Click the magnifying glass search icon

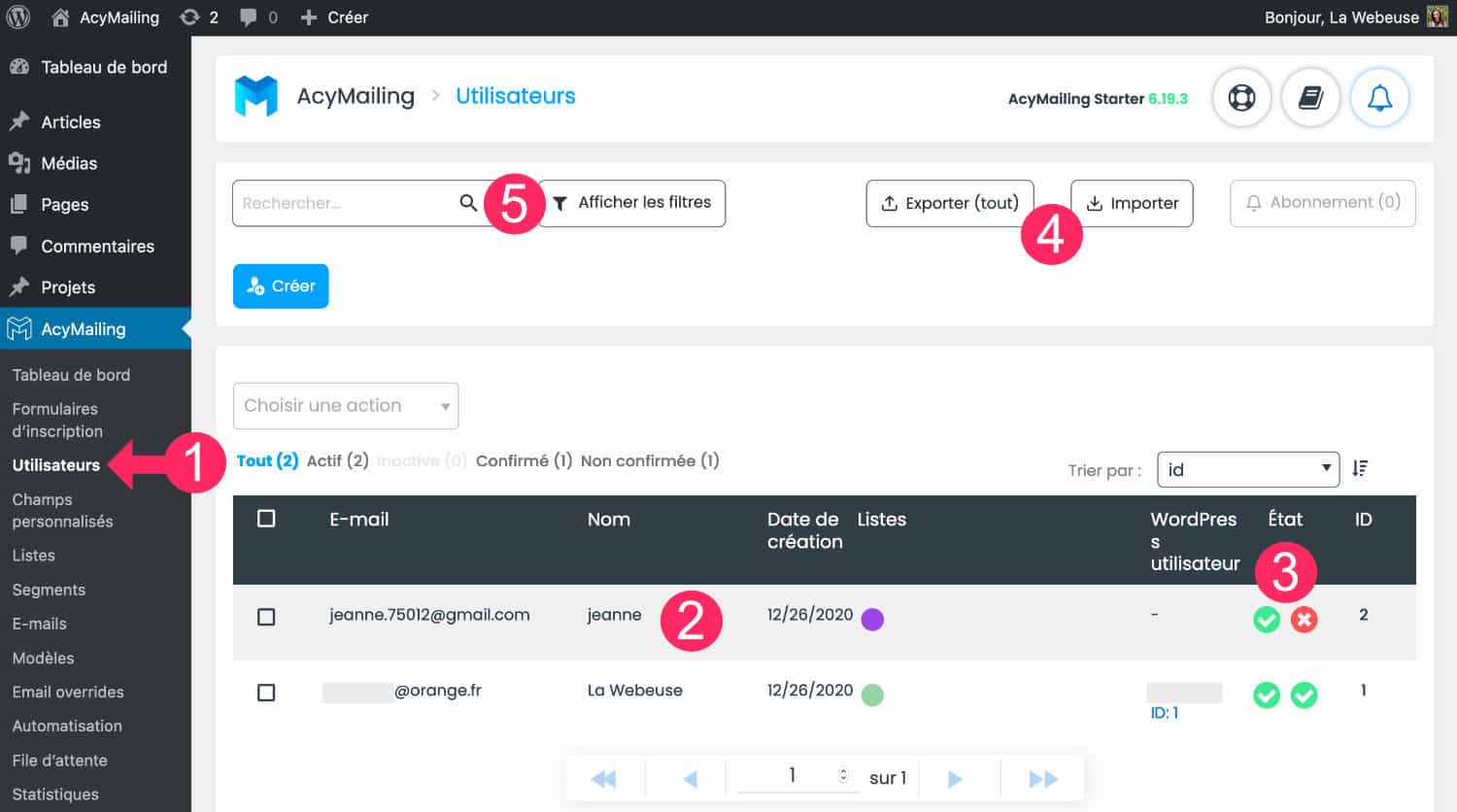point(468,203)
